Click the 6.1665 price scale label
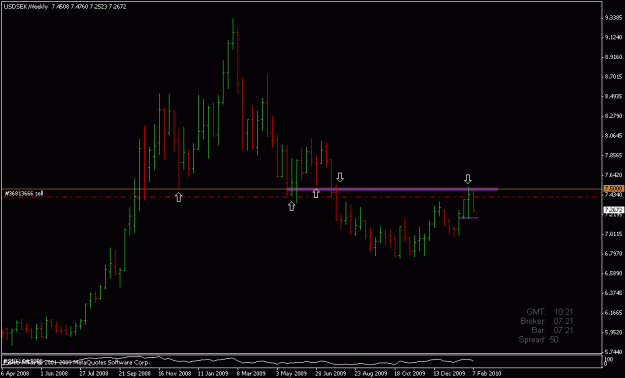This screenshot has width=625, height=378. (613, 313)
